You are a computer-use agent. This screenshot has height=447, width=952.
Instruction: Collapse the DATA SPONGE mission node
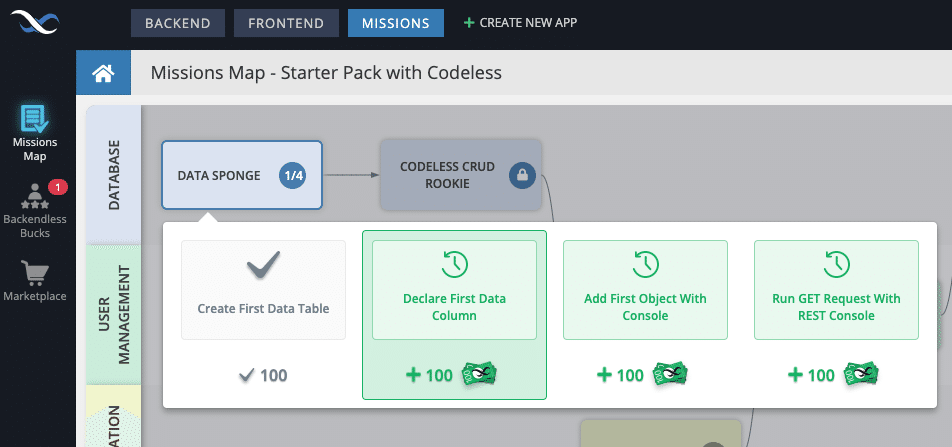pyautogui.click(x=242, y=175)
